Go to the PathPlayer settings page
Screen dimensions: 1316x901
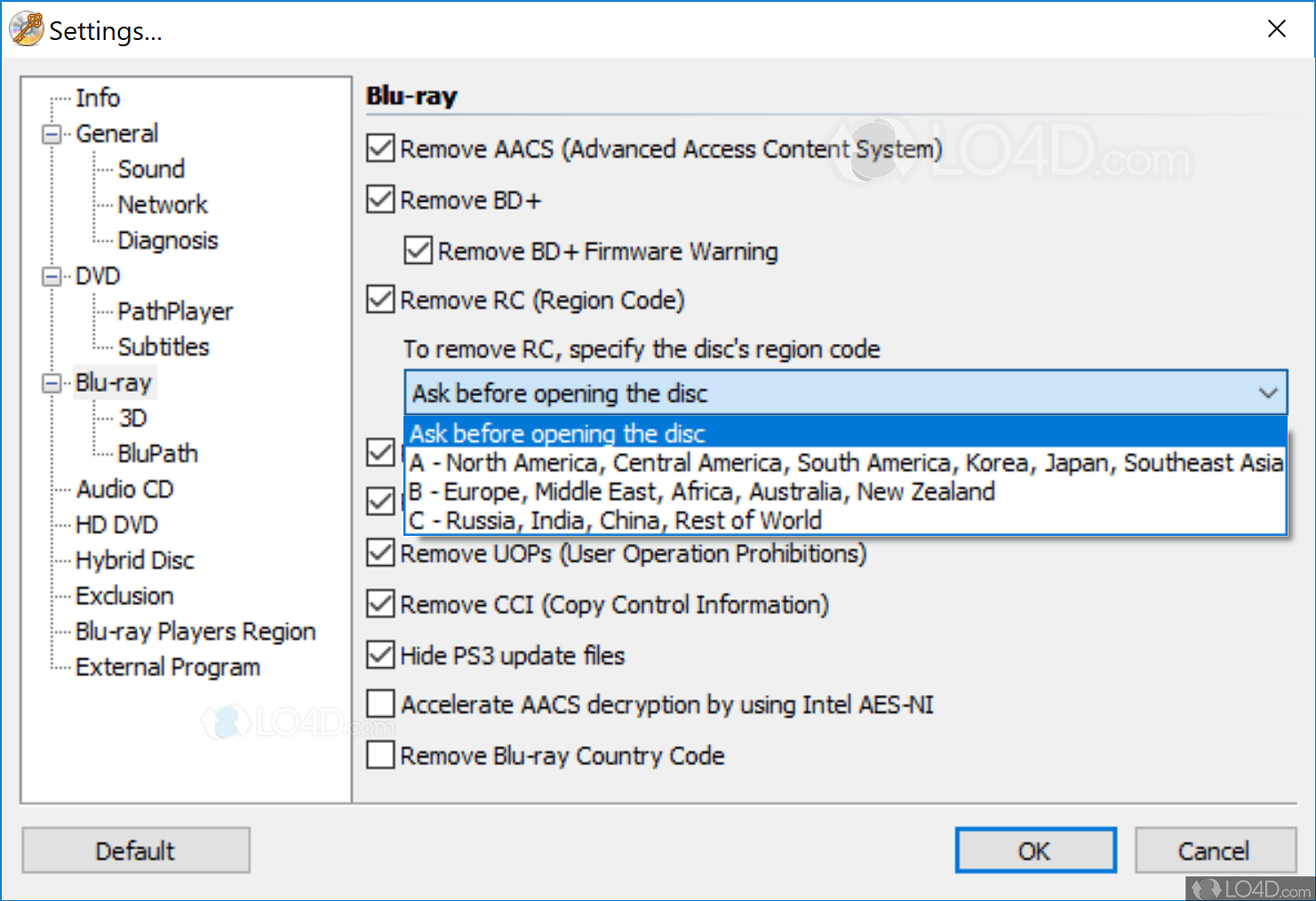(x=175, y=311)
